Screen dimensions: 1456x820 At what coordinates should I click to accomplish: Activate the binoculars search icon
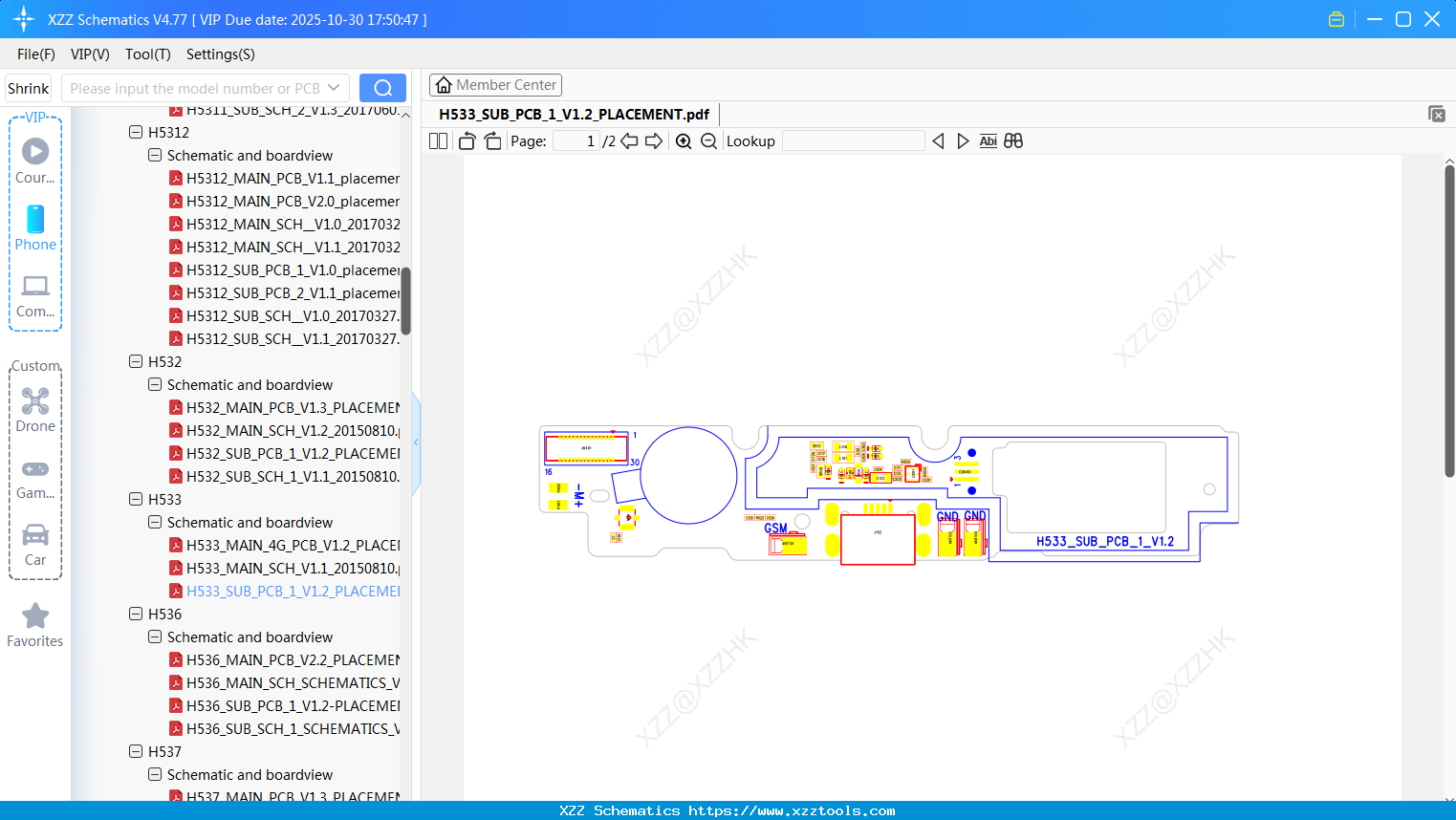(1013, 140)
